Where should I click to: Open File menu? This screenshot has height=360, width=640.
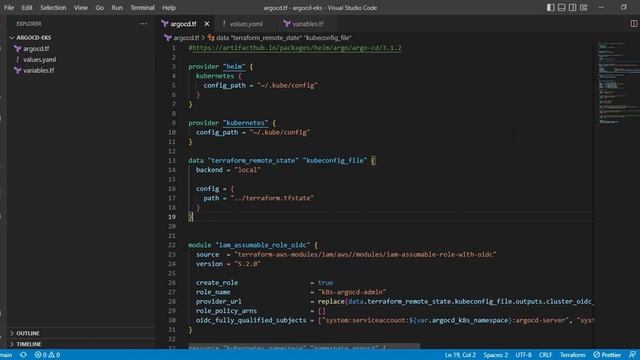tap(9, 7)
